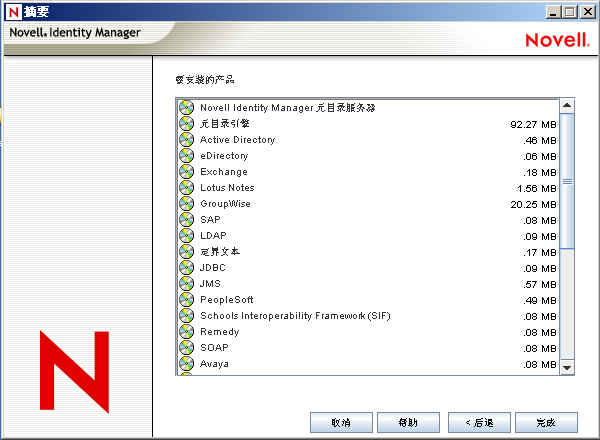Click the scroll down arrow of product list
This screenshot has height=440, width=600.
(567, 367)
